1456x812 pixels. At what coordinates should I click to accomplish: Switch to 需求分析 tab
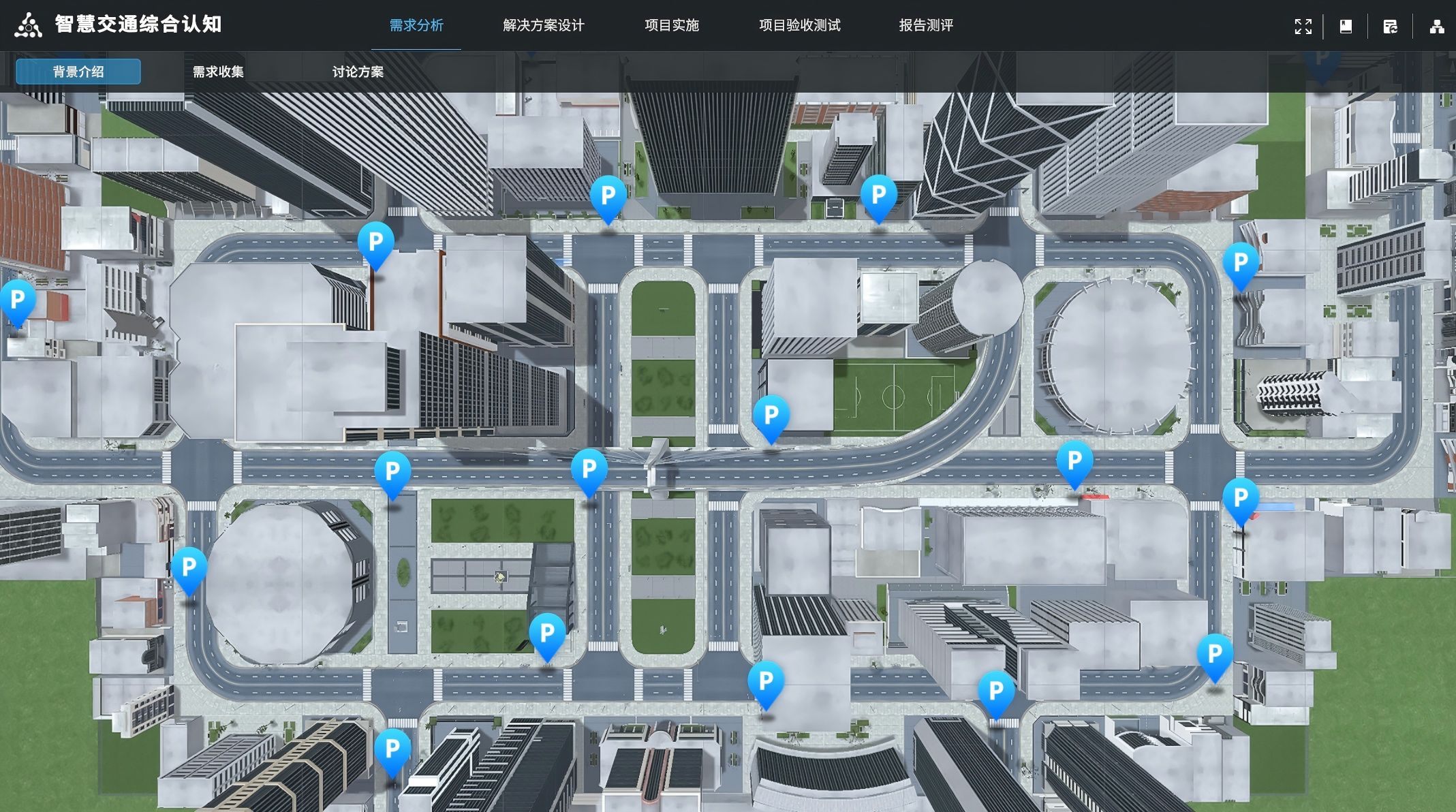coord(416,25)
